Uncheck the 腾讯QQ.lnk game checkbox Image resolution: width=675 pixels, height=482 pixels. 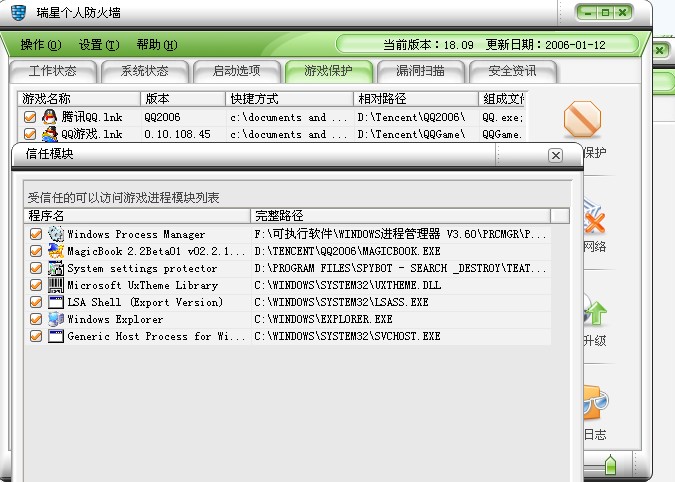coord(30,117)
